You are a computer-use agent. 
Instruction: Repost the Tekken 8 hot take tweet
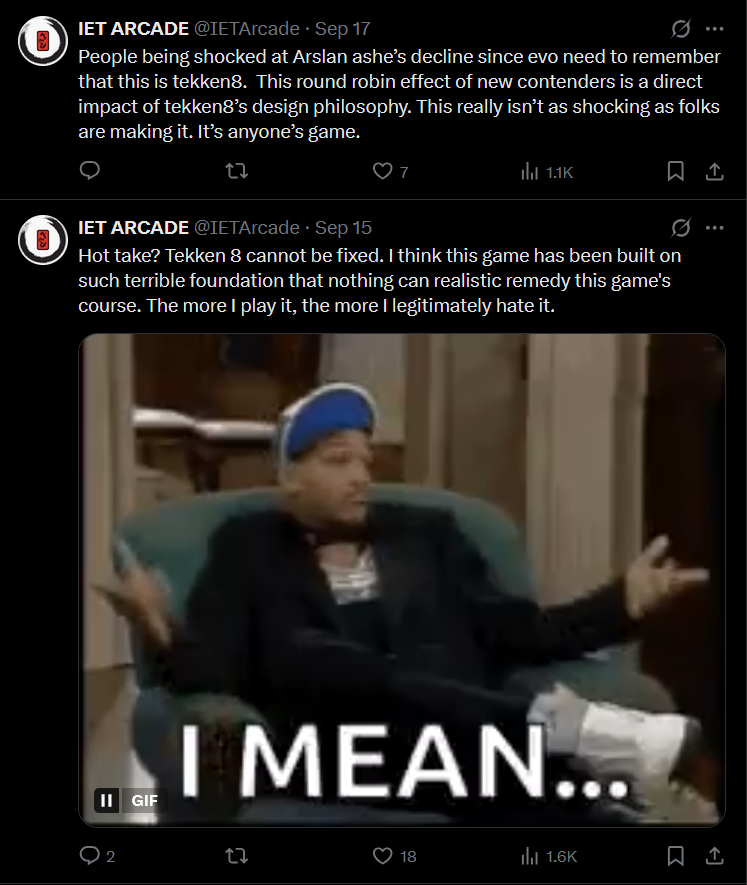pos(237,856)
